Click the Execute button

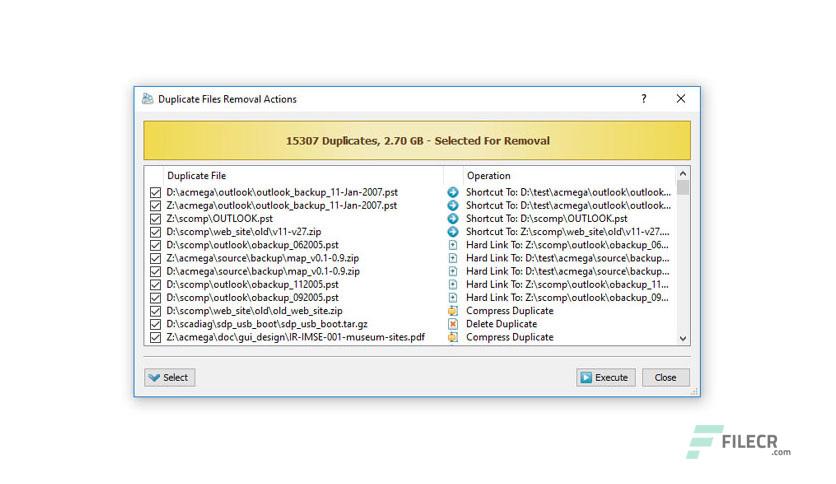pos(606,377)
